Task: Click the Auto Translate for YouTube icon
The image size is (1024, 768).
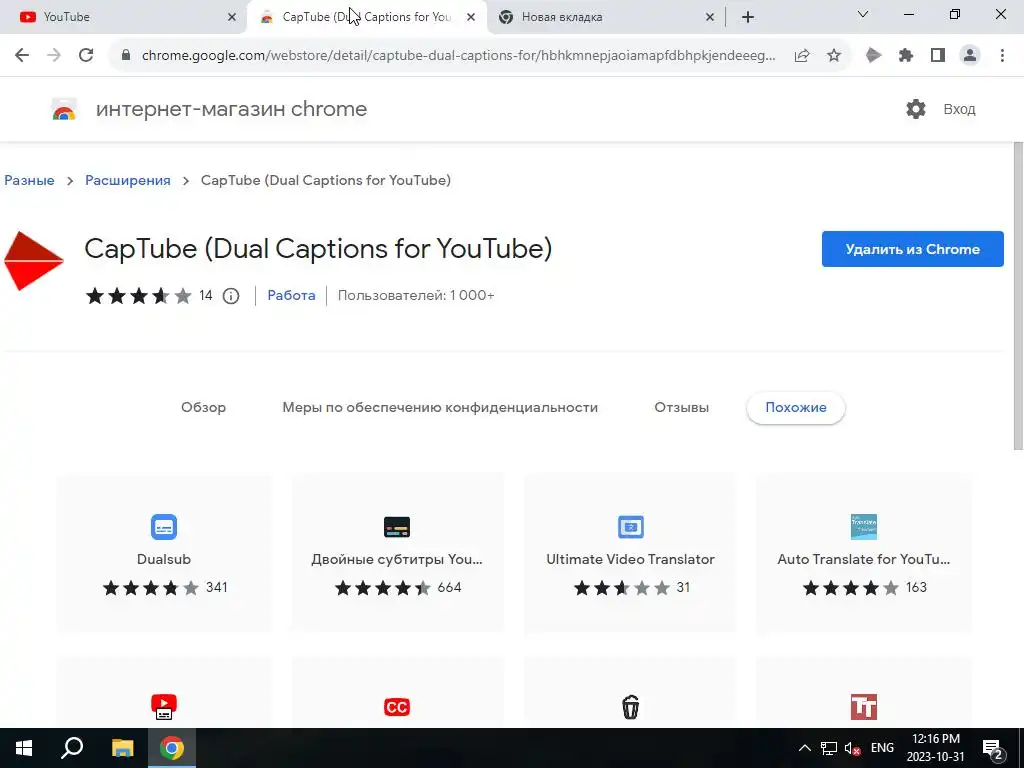Action: coord(863,526)
